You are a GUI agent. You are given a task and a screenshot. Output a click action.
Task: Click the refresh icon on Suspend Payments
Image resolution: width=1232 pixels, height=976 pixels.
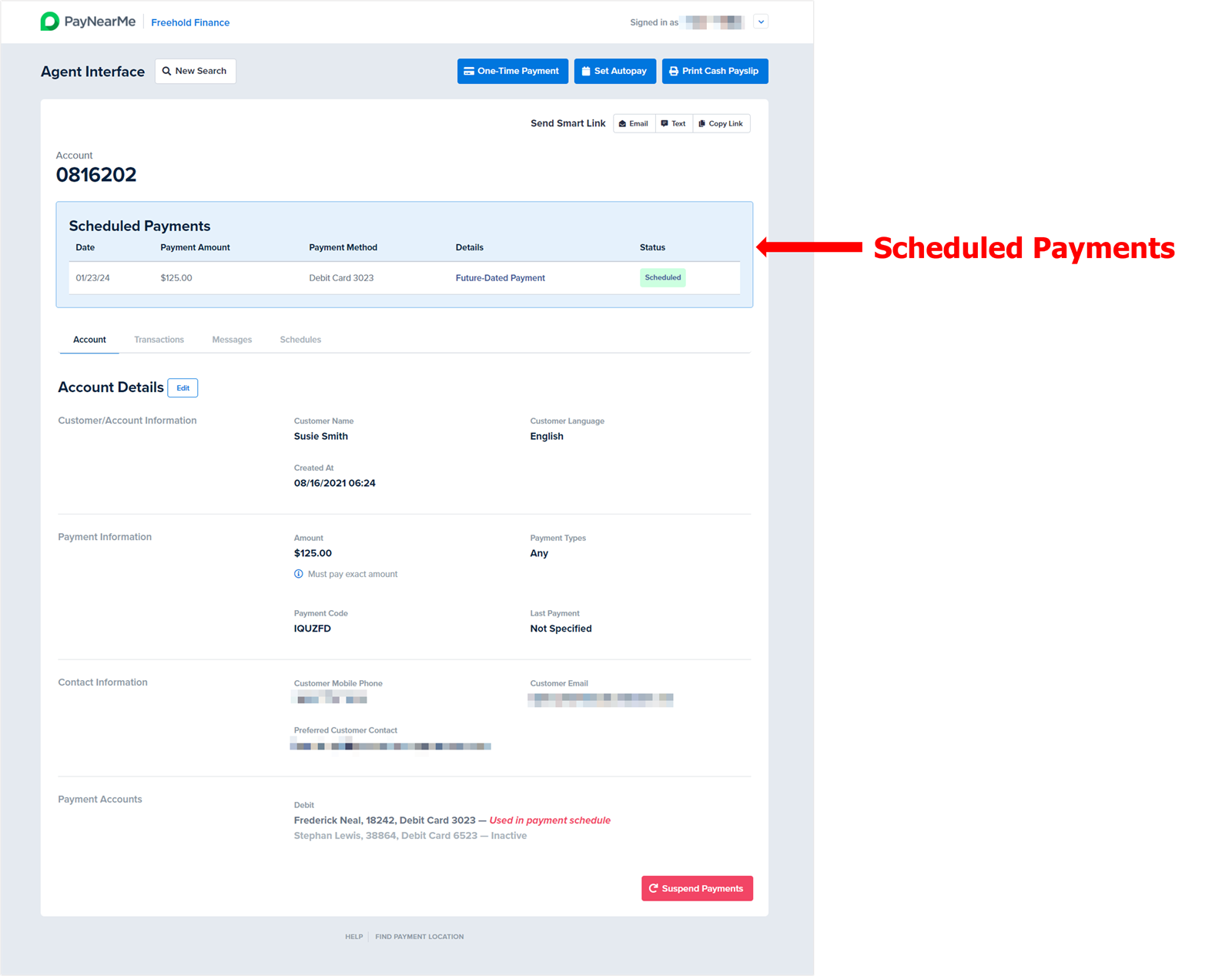pos(654,888)
